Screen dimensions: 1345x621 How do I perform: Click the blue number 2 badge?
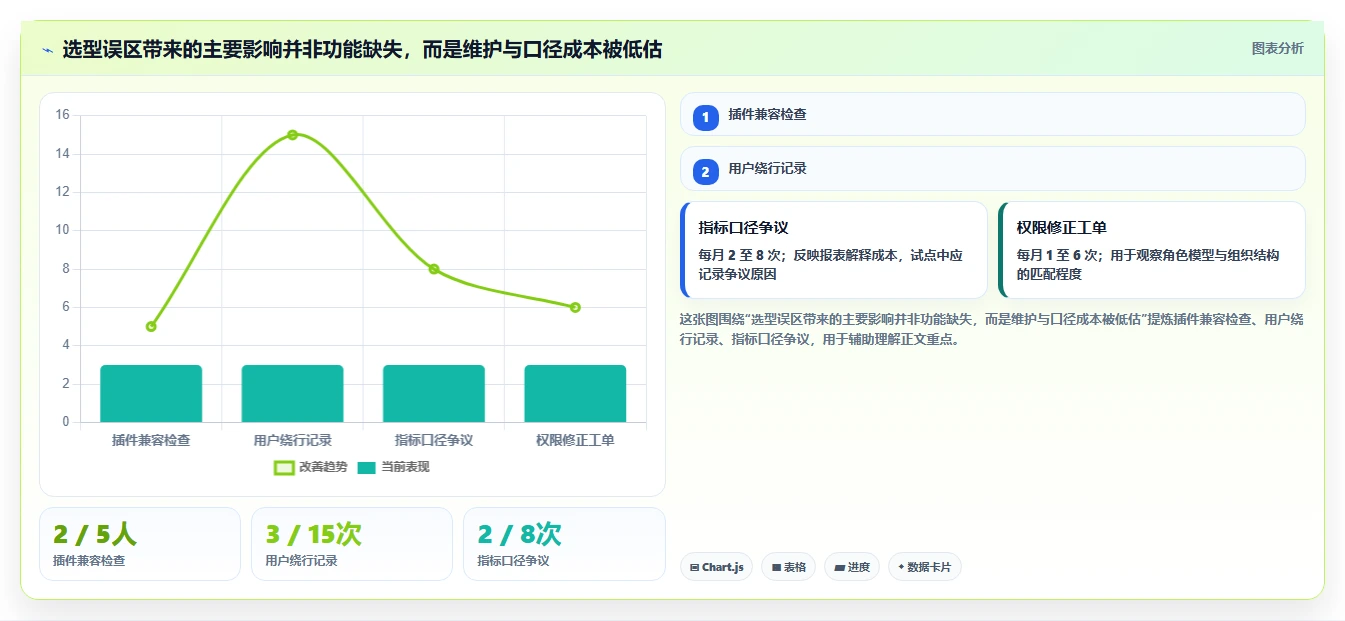[x=706, y=172]
